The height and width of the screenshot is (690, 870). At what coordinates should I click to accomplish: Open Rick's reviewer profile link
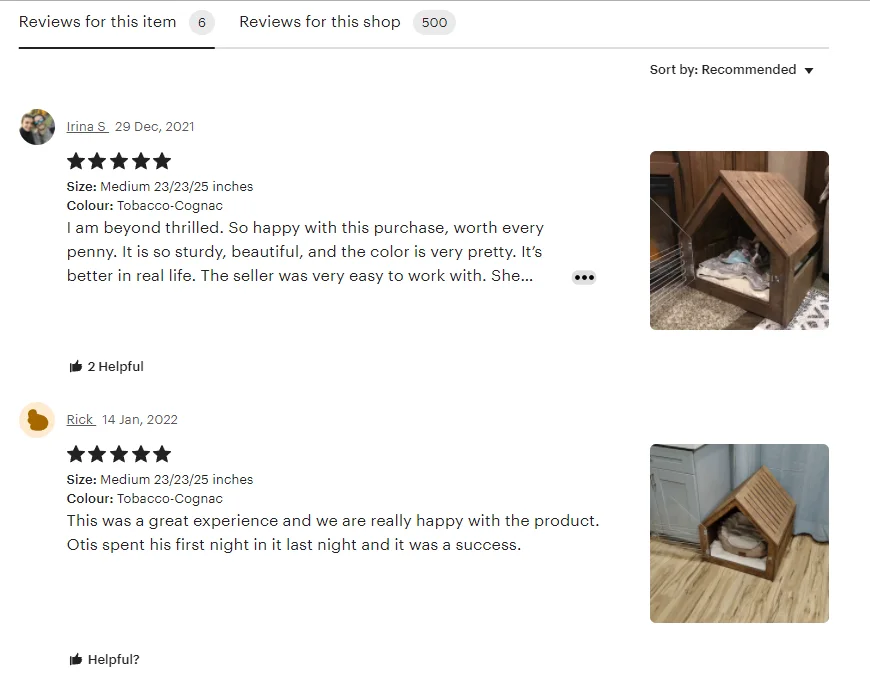pos(81,419)
